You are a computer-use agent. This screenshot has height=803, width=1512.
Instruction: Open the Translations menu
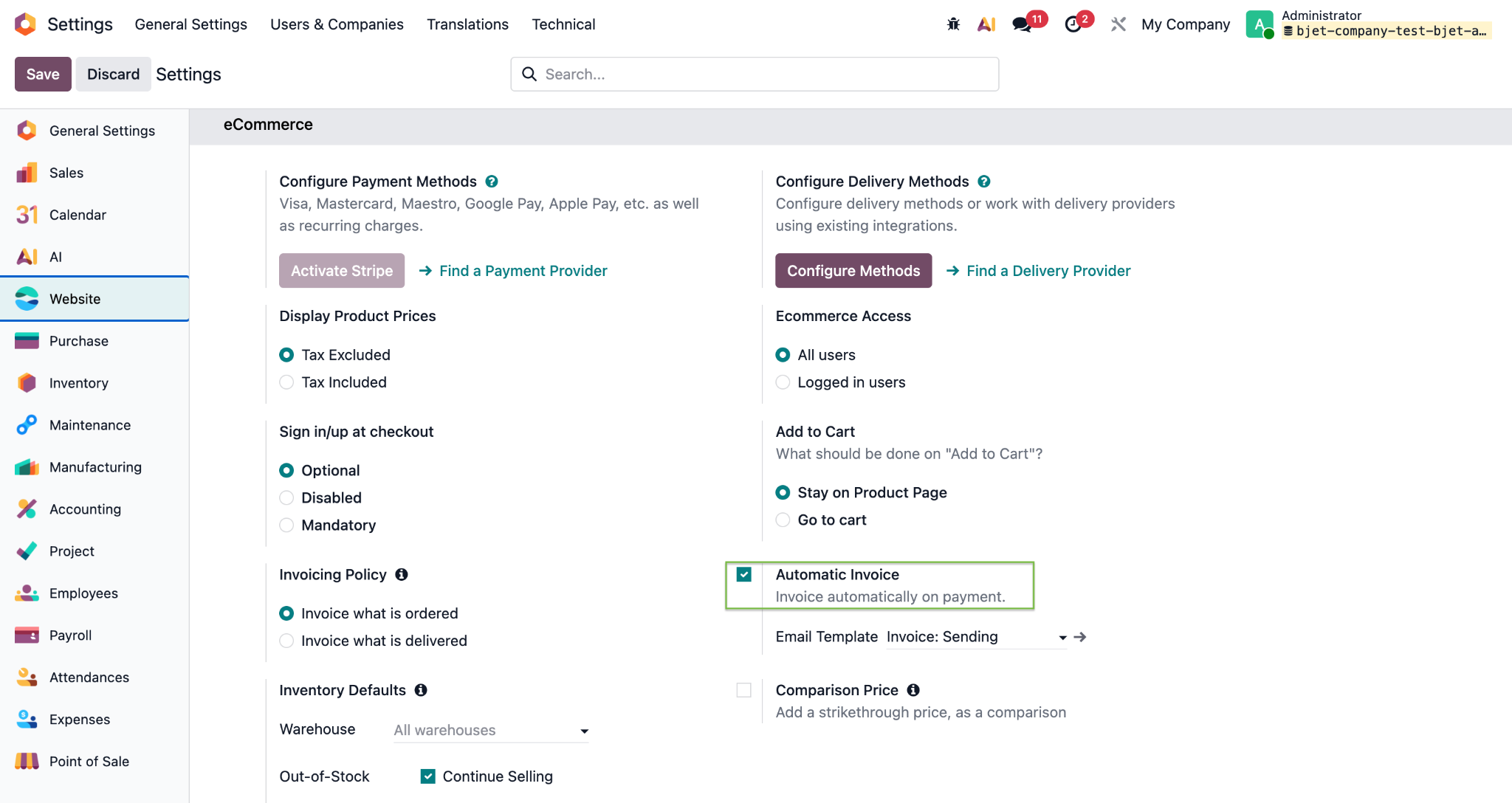pos(467,24)
